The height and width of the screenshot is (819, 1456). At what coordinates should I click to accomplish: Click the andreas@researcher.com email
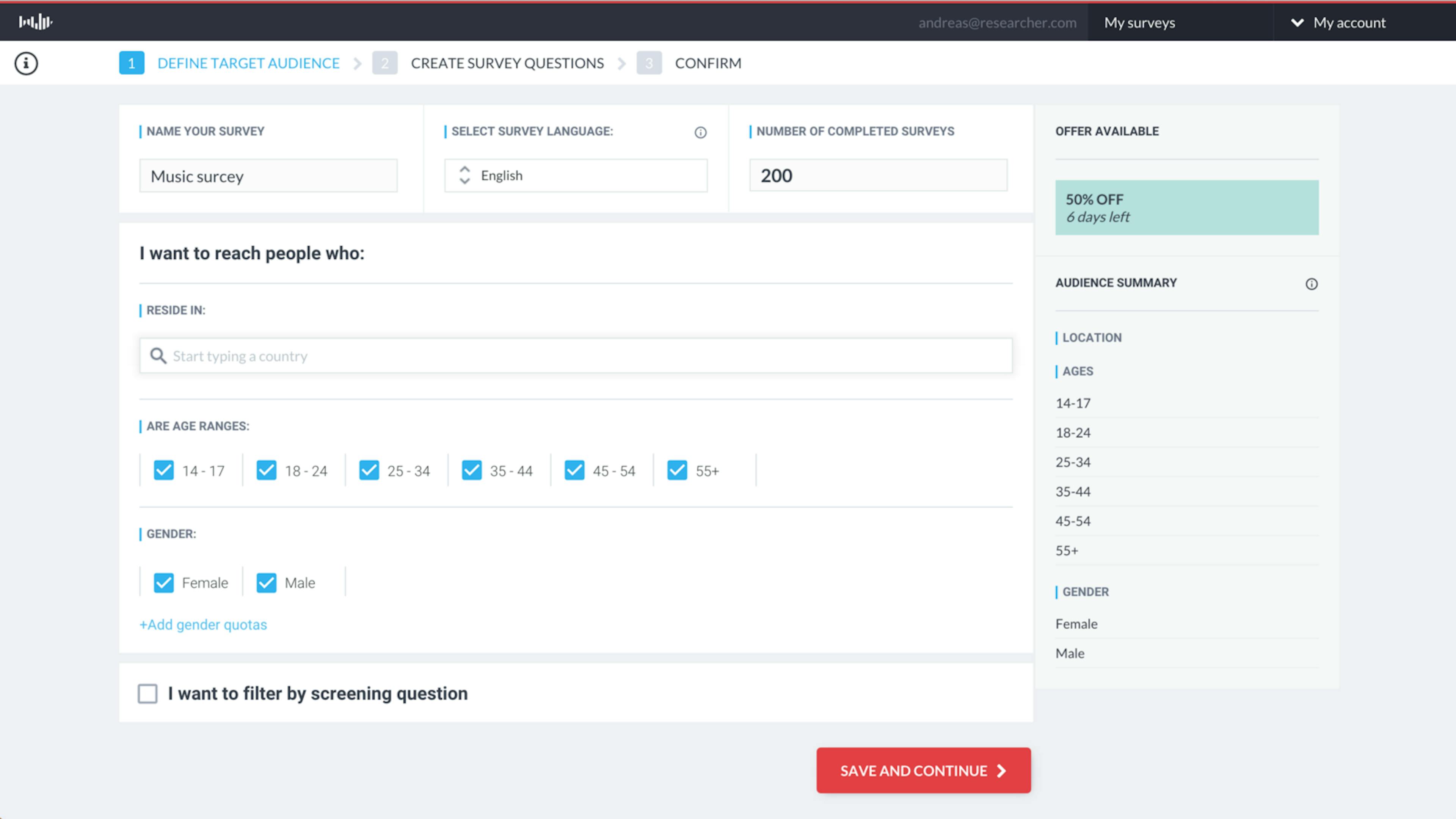(997, 23)
